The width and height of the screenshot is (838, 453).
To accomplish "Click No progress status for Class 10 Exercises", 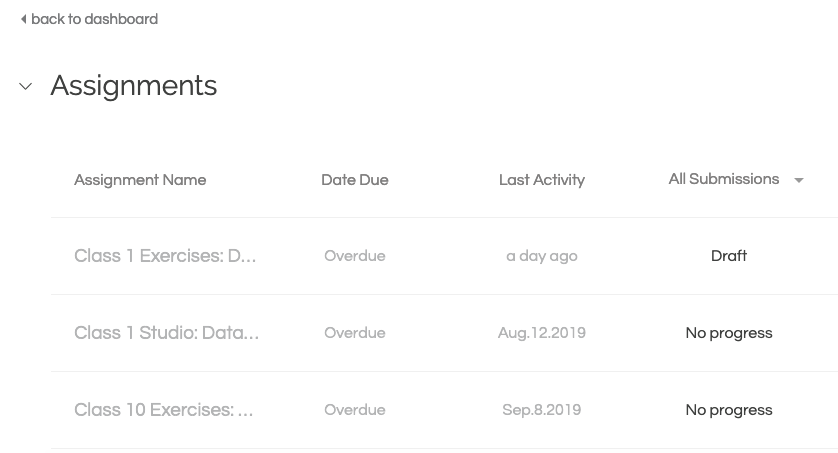I will pyautogui.click(x=729, y=410).
